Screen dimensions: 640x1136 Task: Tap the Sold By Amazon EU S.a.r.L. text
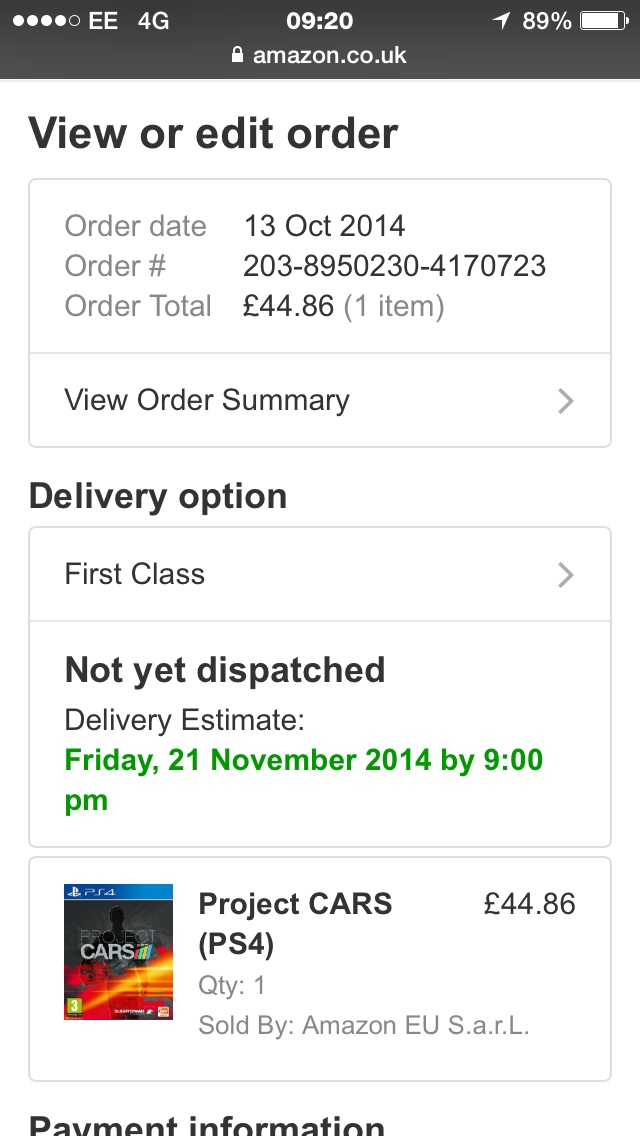pyautogui.click(x=364, y=1025)
